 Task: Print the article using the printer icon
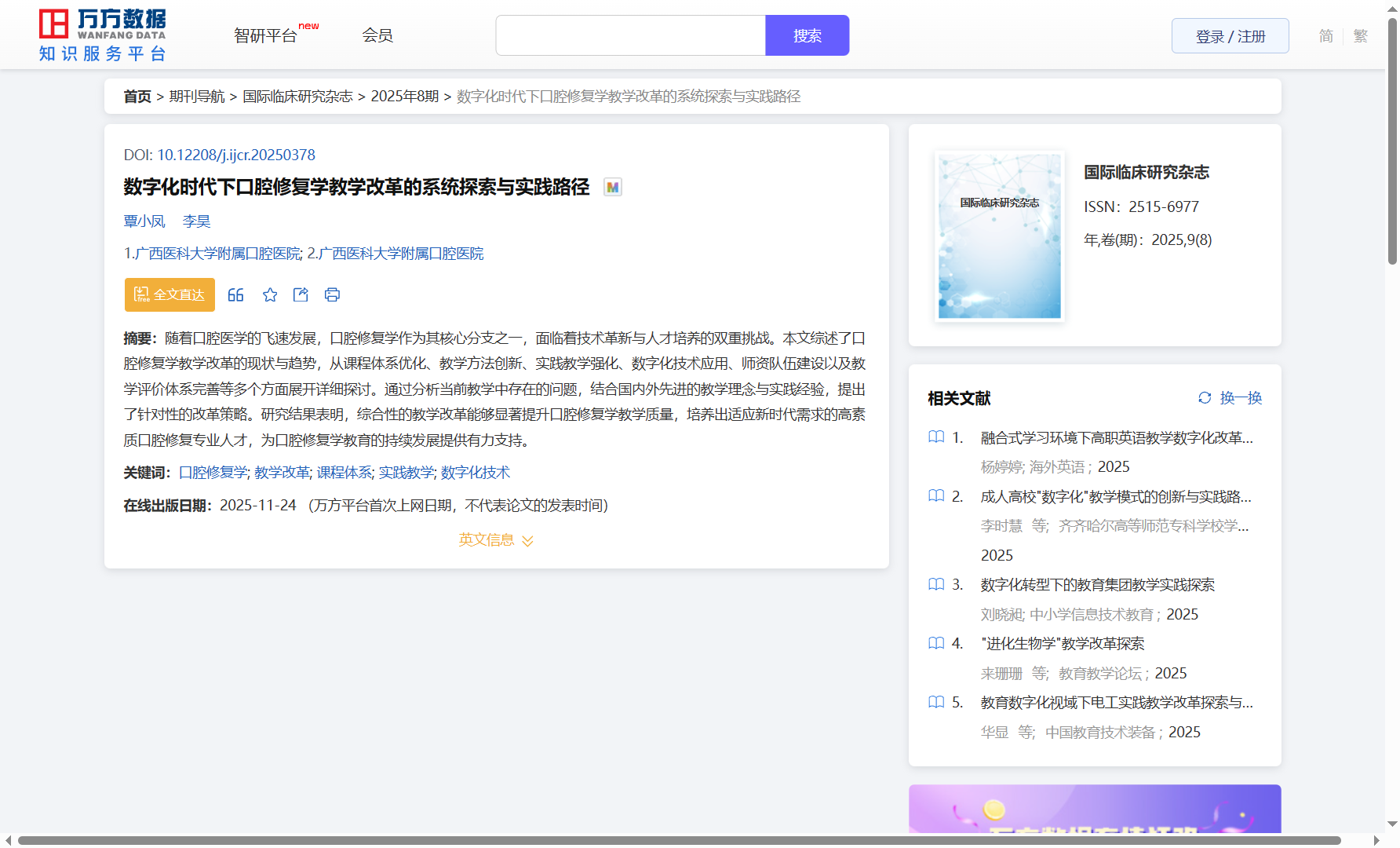coord(332,295)
